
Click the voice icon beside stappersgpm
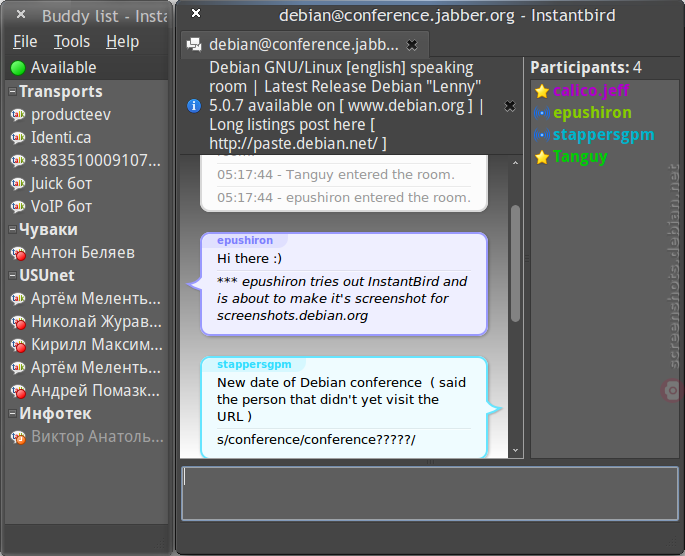pyautogui.click(x=542, y=135)
